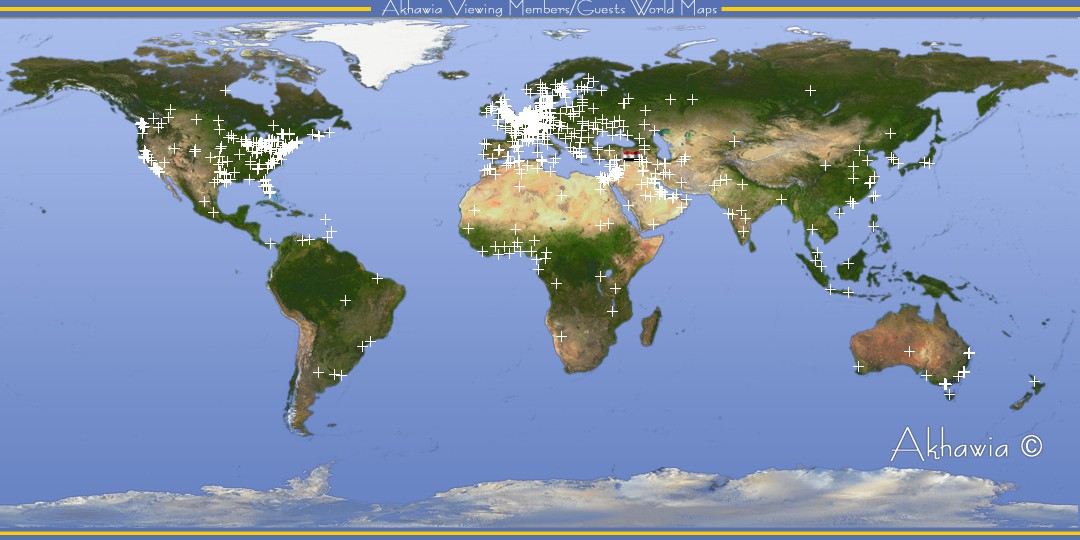Viewport: 1080px width, 540px height.
Task: Select the marker in central Australia
Action: [909, 351]
